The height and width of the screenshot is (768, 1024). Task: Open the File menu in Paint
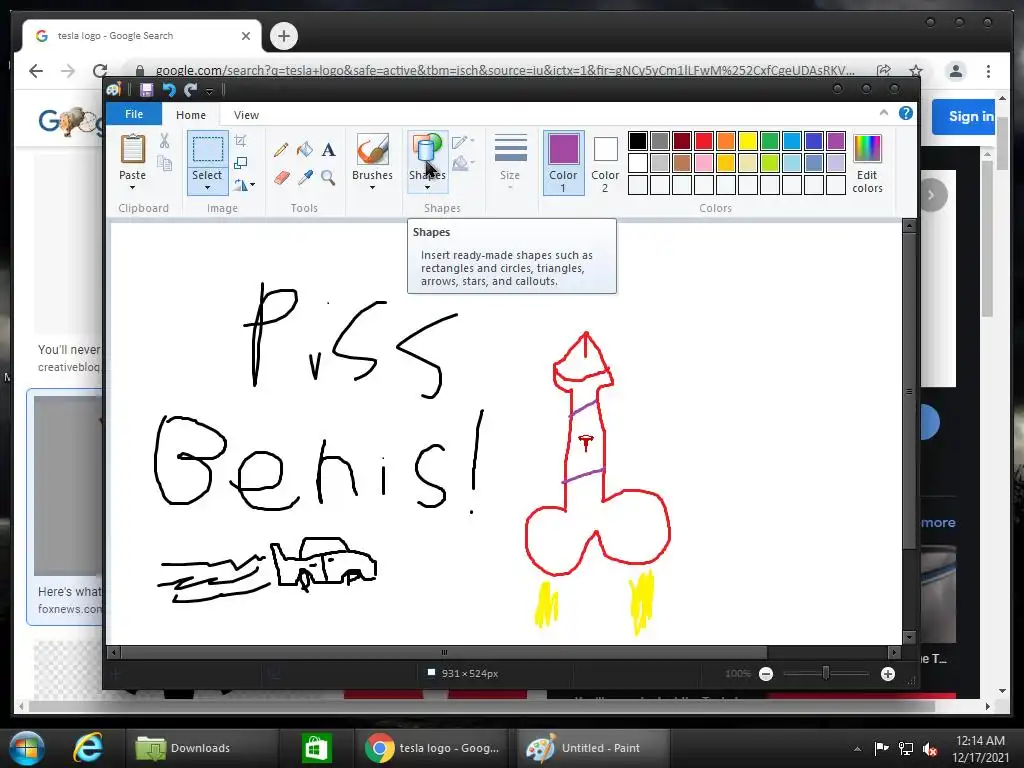point(134,114)
